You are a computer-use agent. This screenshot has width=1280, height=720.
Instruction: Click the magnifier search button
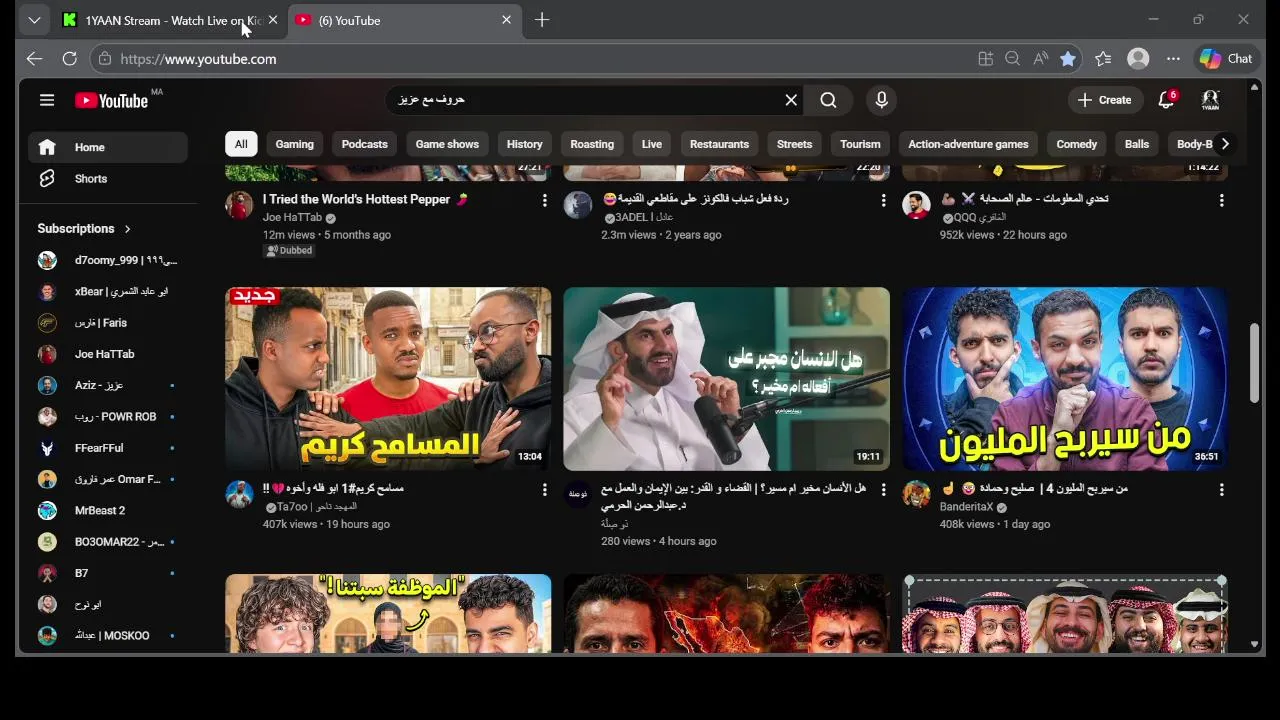828,100
